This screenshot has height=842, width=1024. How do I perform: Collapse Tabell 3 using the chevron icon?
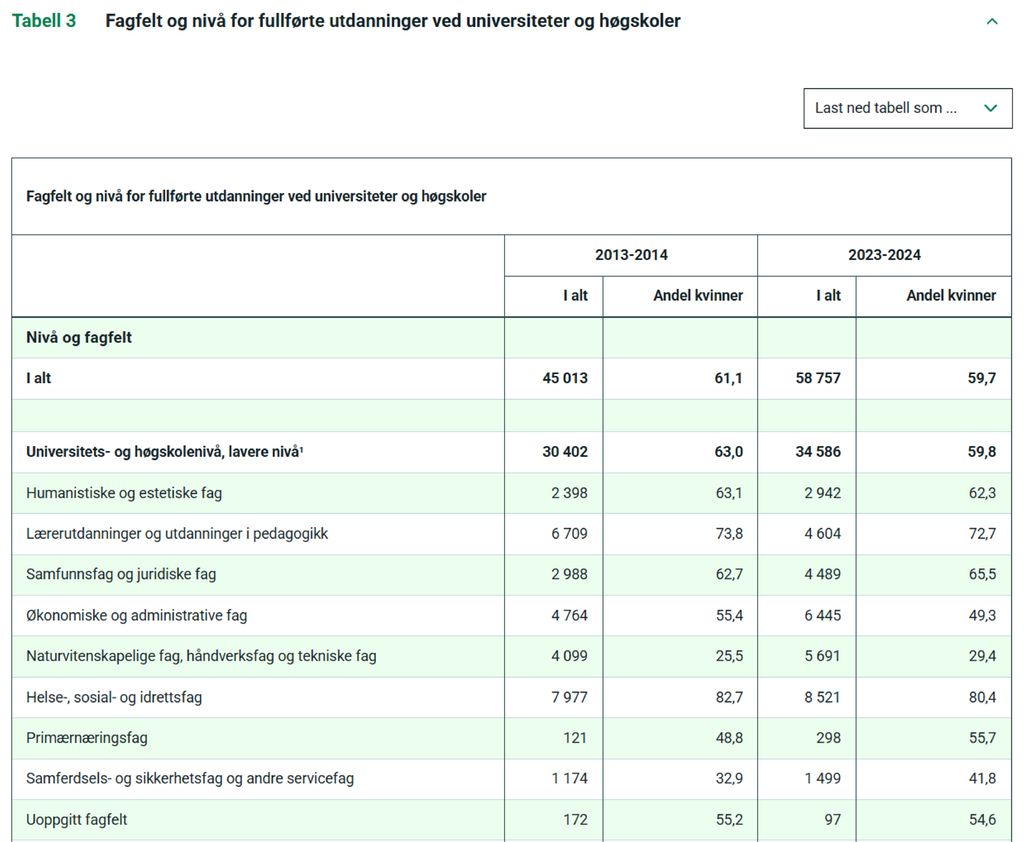[x=992, y=20]
